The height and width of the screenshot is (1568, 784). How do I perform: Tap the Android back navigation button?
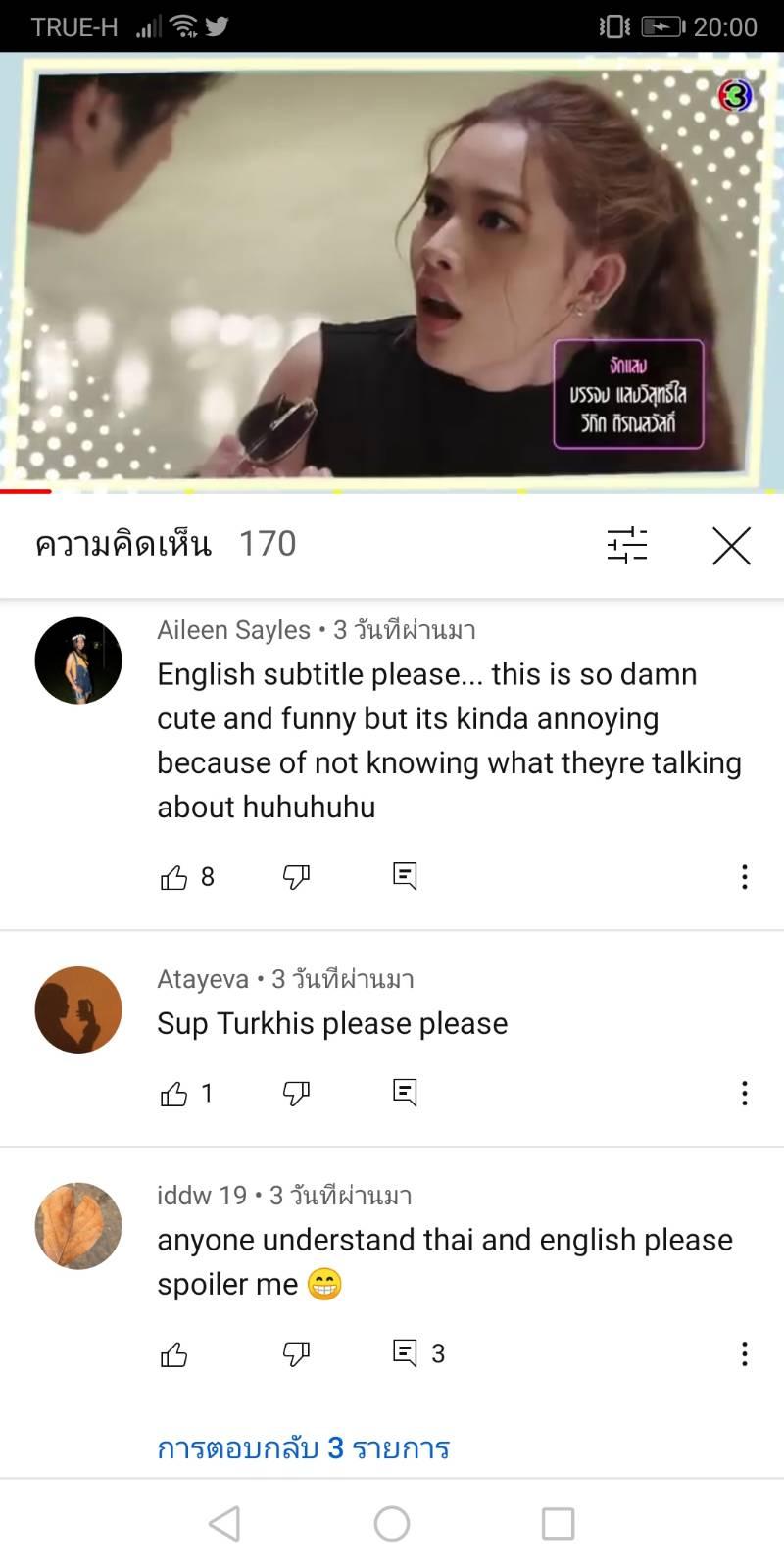coord(224,1524)
